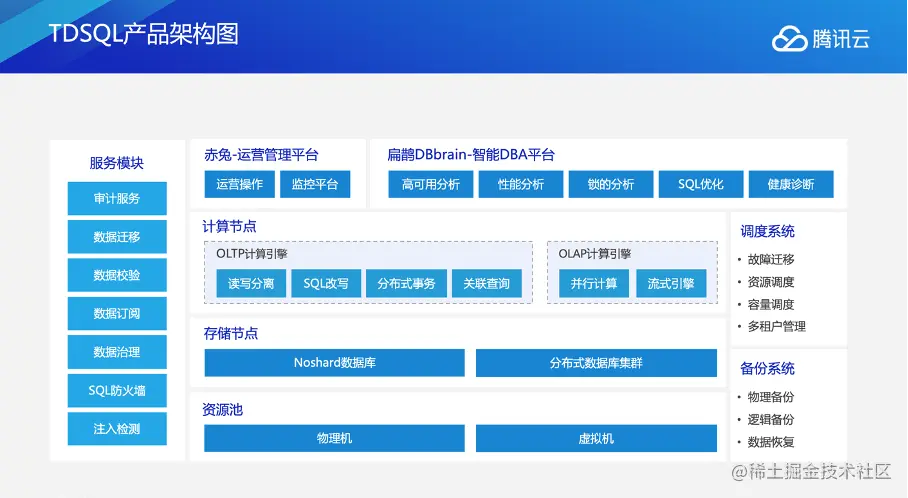Select the 关联查询 box
908x498 pixels.
pyautogui.click(x=487, y=283)
